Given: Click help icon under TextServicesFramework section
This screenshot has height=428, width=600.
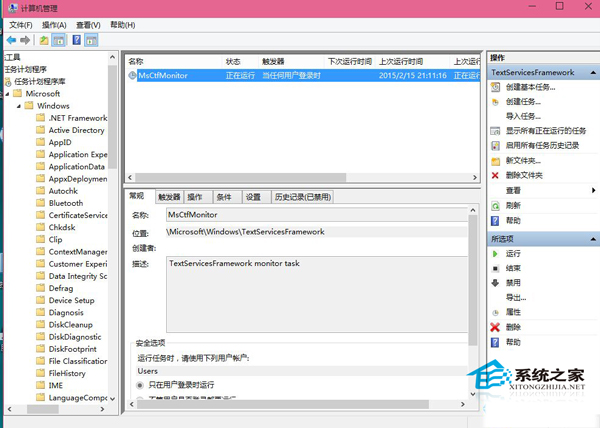Looking at the screenshot, I should pos(495,221).
